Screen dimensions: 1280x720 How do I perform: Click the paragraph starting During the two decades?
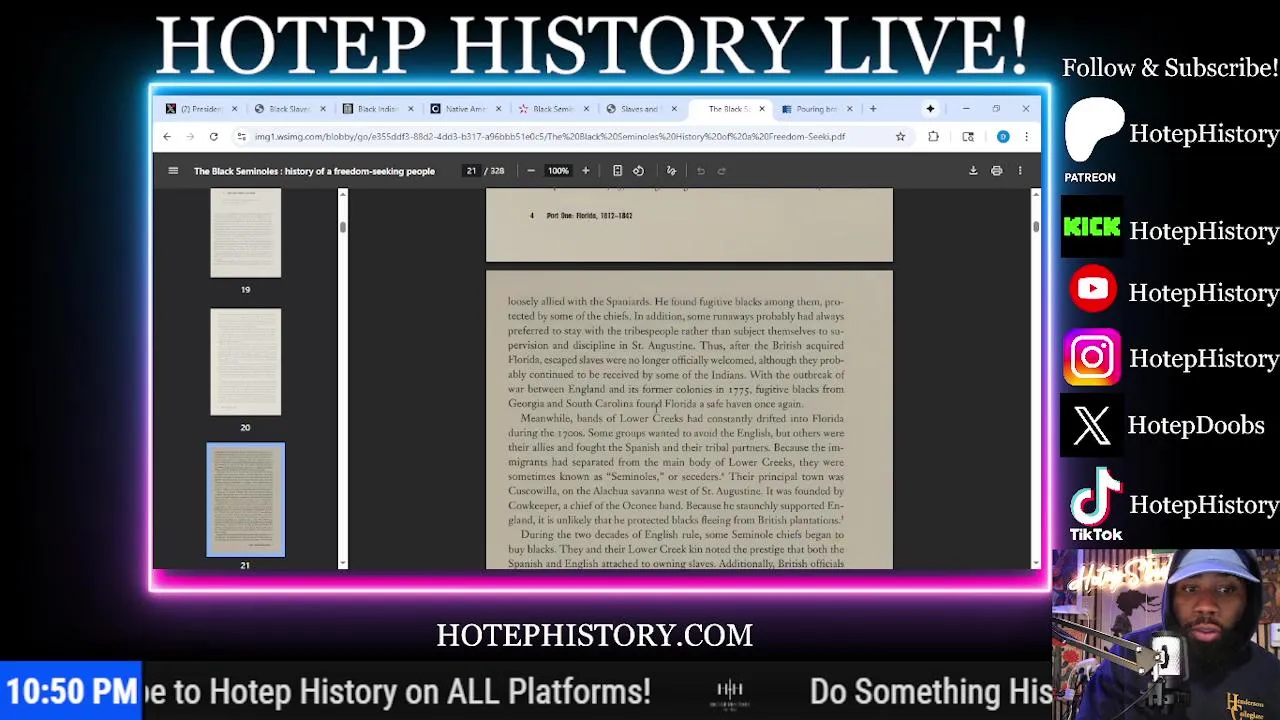coord(676,549)
